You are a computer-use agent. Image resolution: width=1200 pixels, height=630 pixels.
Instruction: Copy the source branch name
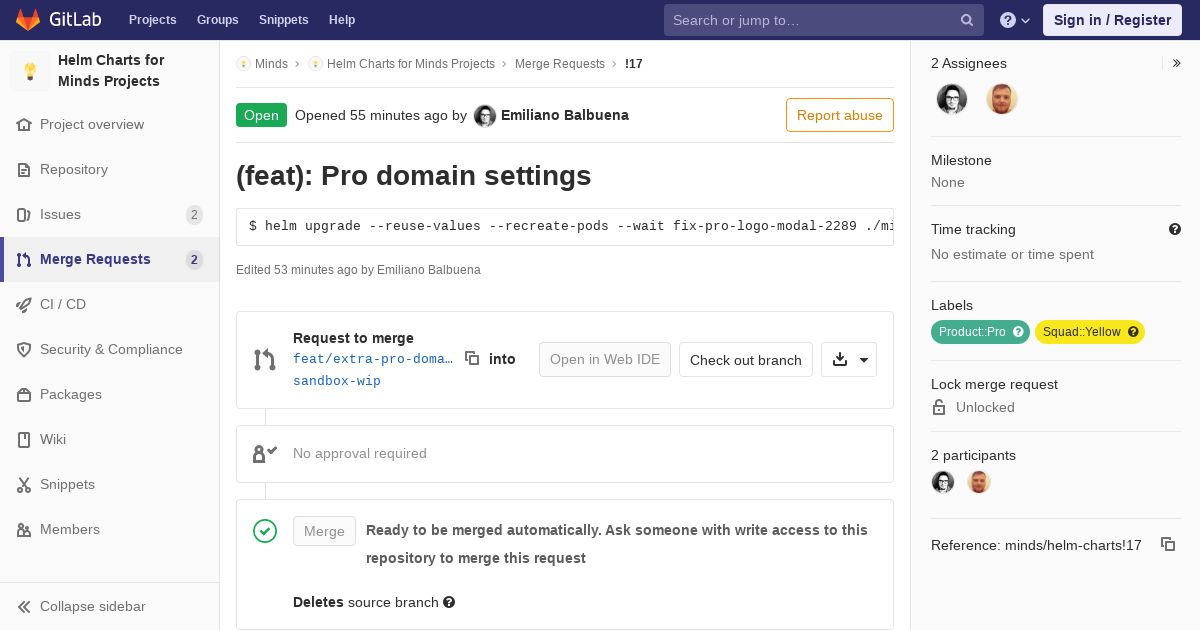(x=472, y=358)
